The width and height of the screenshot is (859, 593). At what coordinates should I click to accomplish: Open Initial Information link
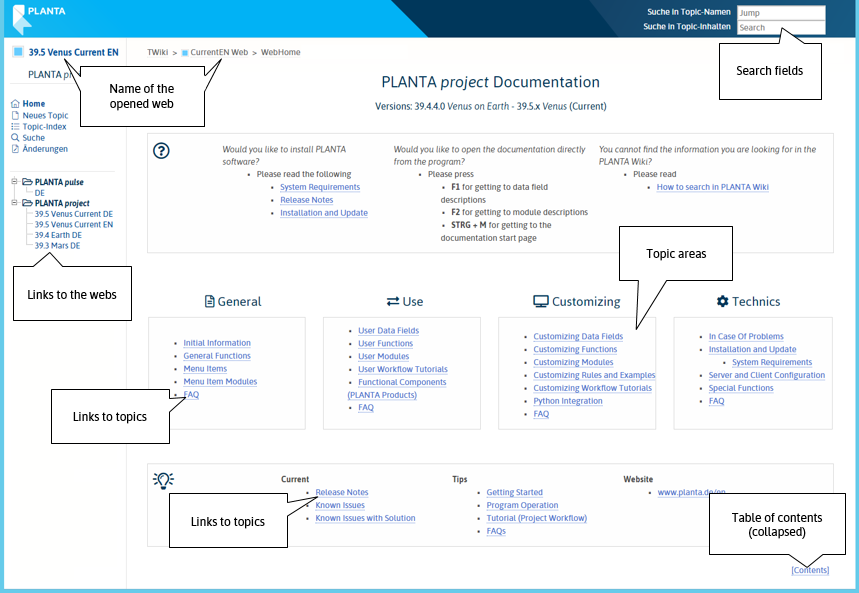(x=217, y=343)
